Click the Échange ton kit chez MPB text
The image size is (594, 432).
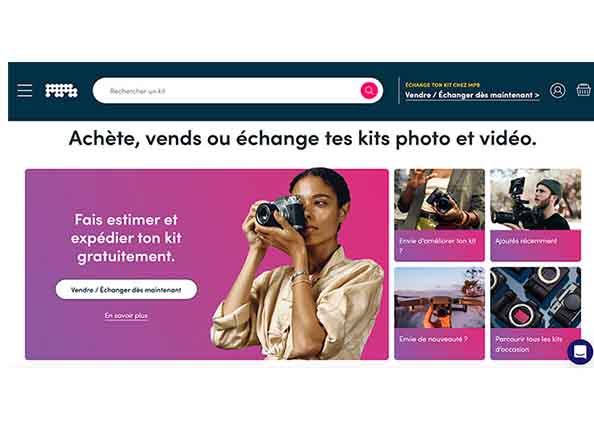(442, 85)
